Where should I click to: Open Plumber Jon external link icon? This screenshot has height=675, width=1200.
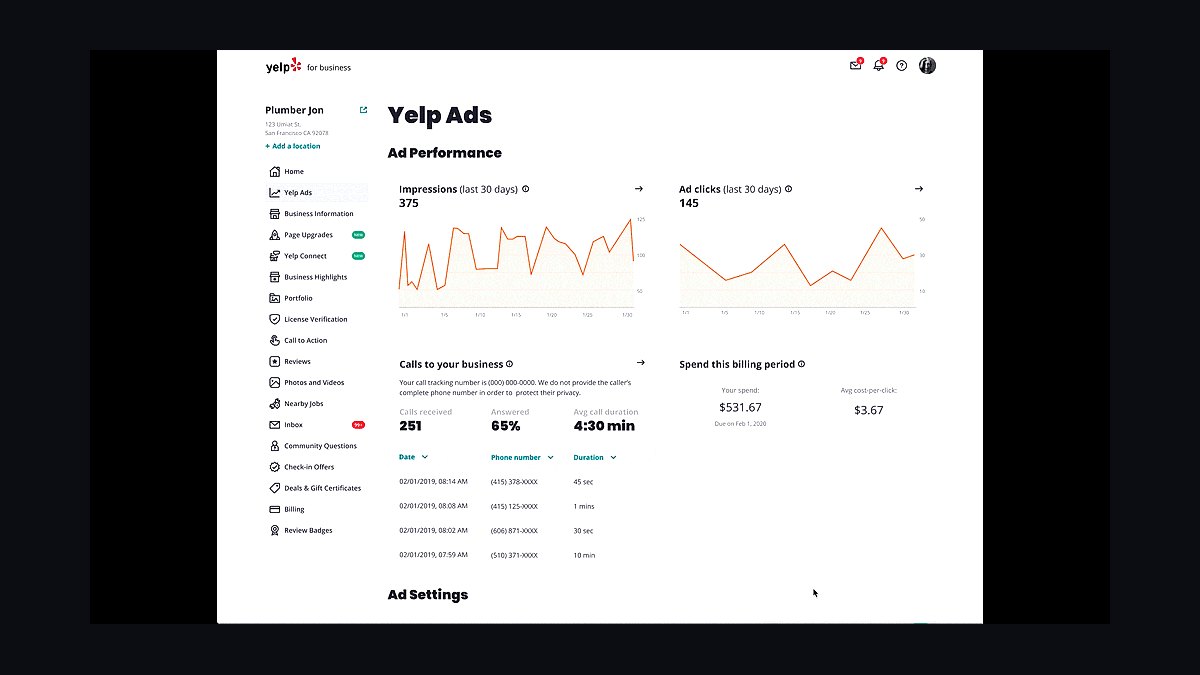[x=363, y=110]
